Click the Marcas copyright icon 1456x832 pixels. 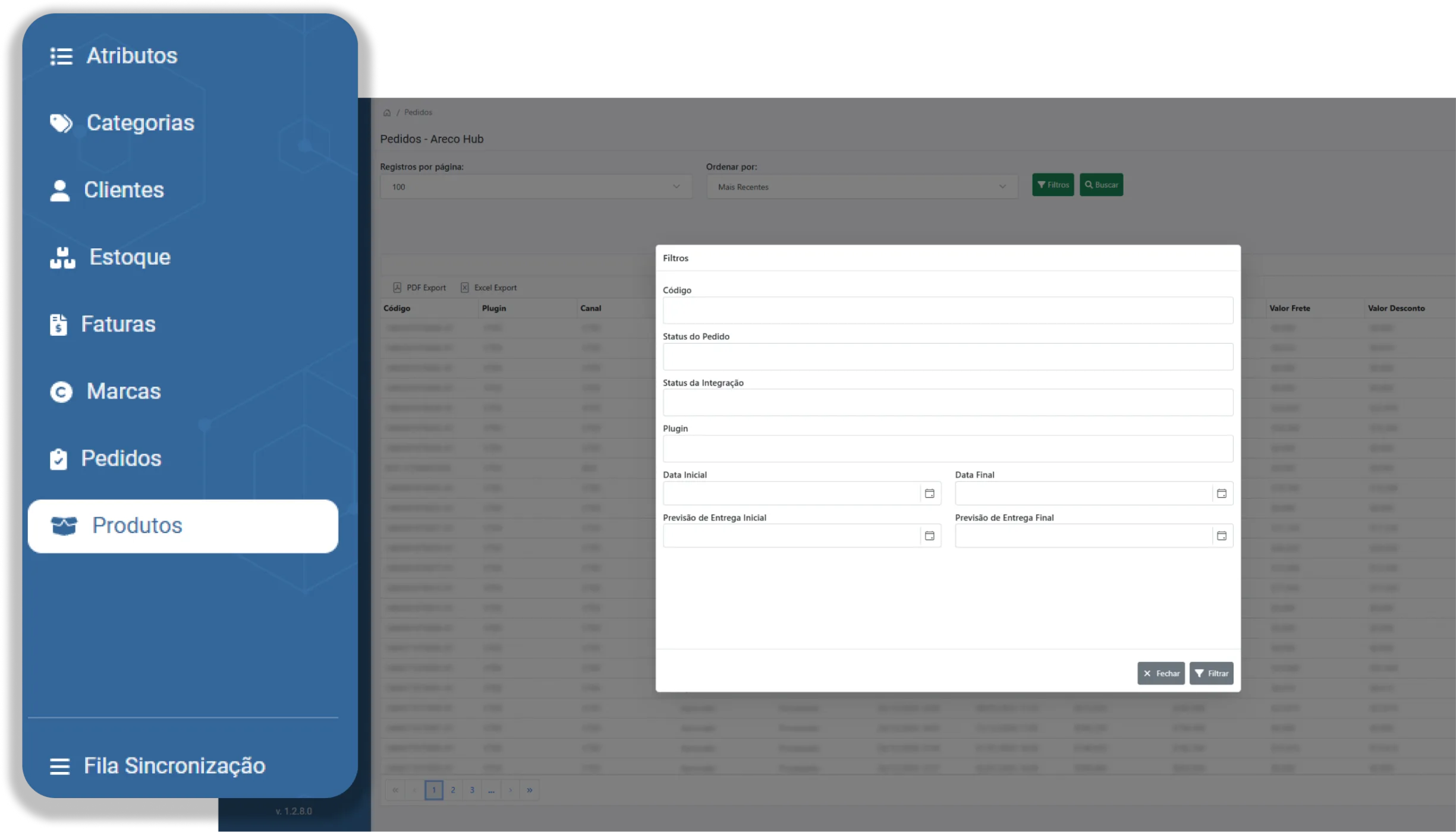61,392
